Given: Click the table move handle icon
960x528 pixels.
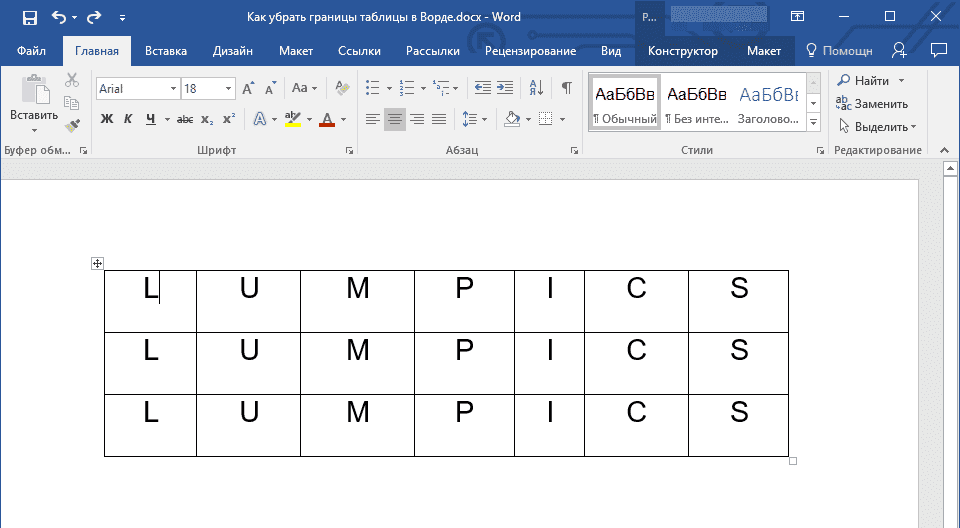Looking at the screenshot, I should [97, 263].
